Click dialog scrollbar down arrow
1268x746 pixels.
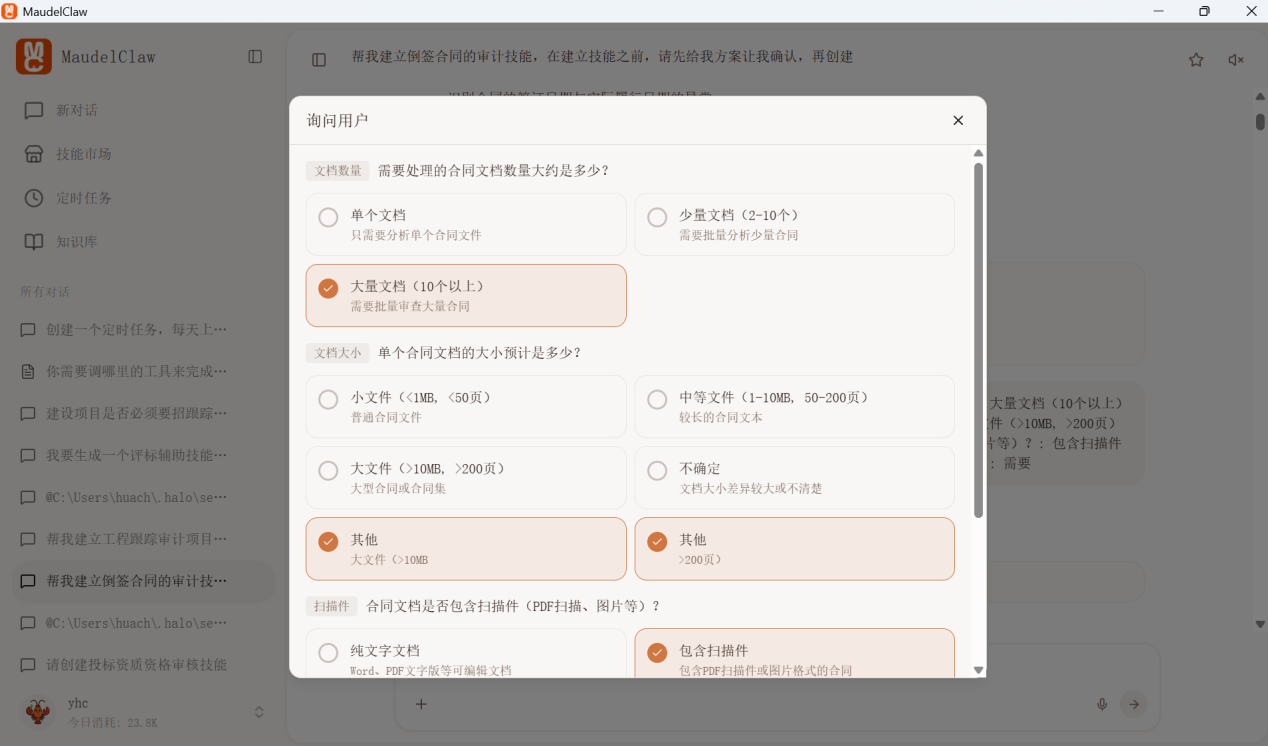coord(978,670)
